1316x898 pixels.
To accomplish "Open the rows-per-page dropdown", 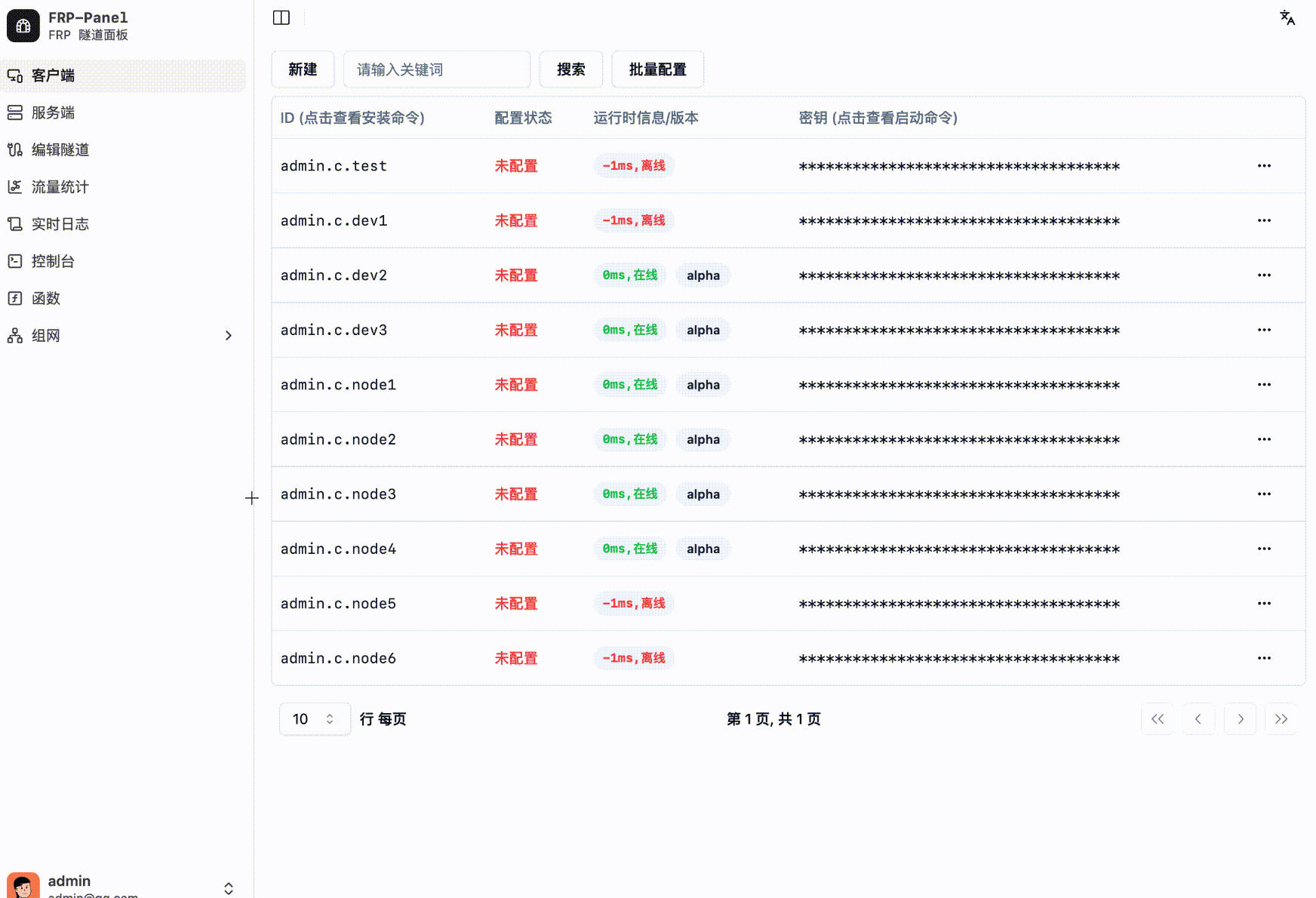I will click(x=314, y=719).
